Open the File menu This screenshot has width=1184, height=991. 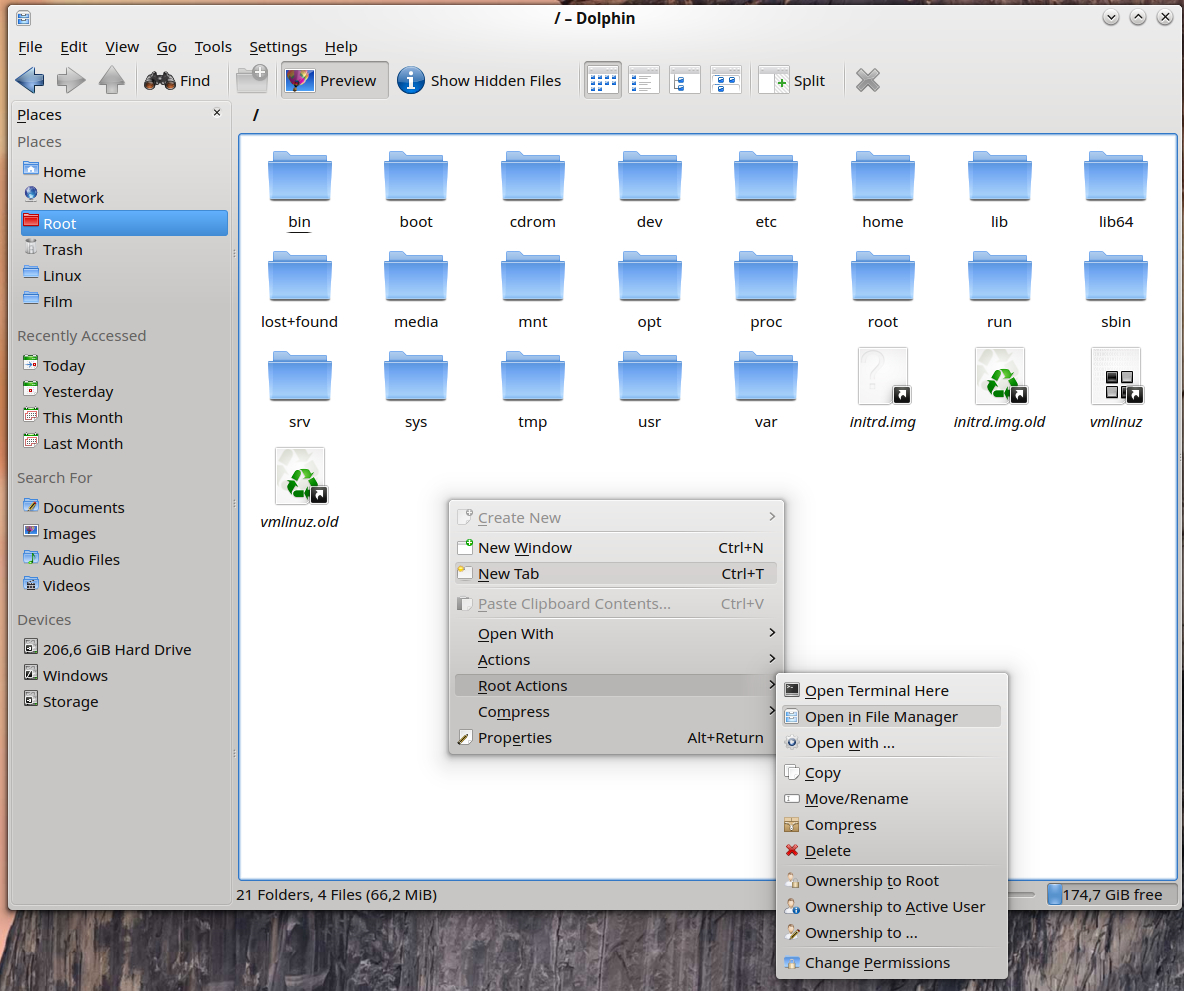pos(30,47)
